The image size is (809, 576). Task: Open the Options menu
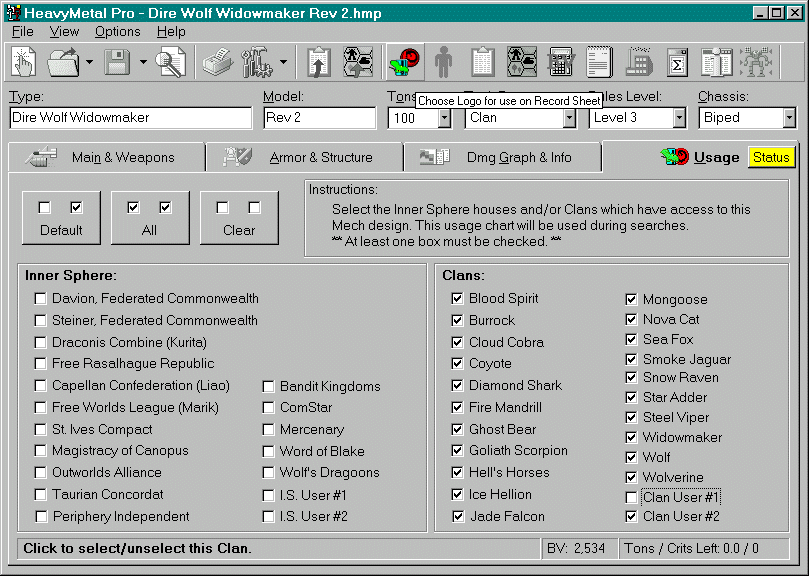(x=117, y=31)
